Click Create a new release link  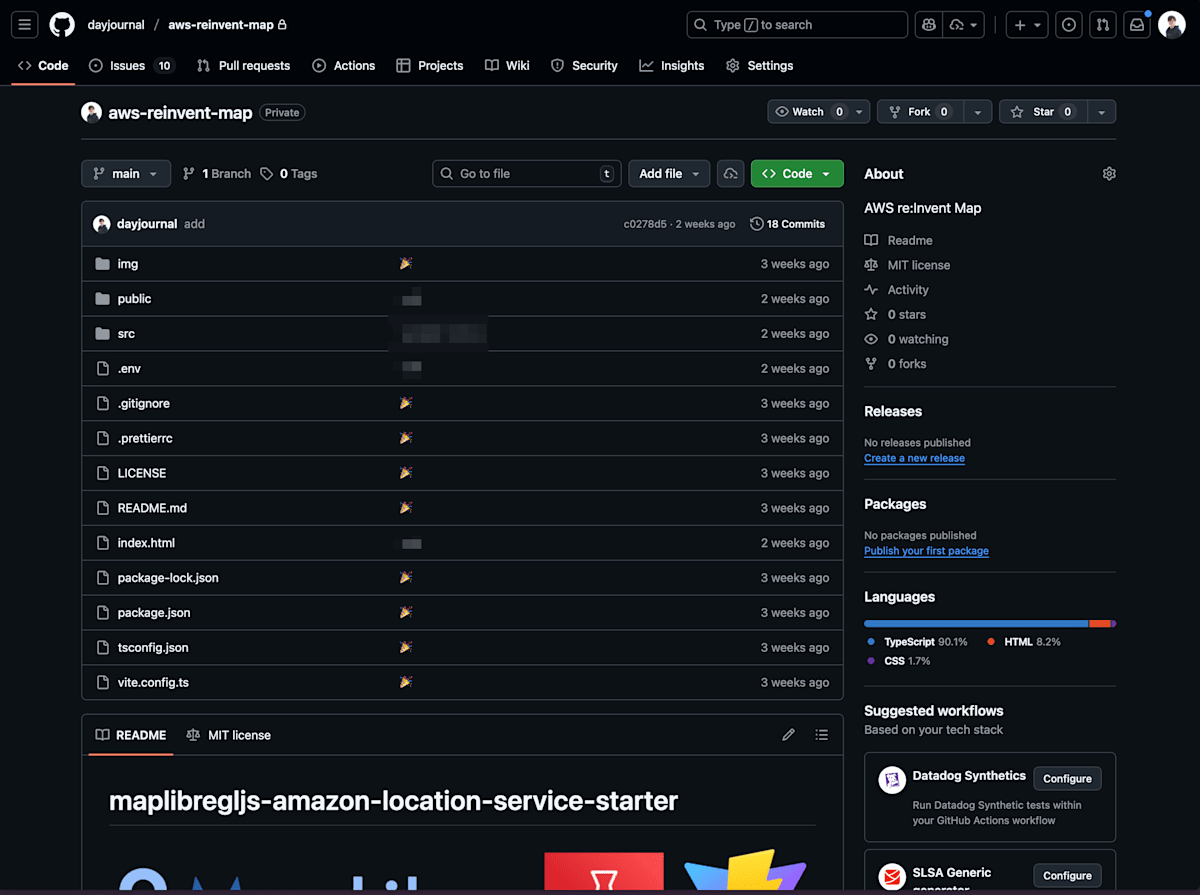[x=914, y=458]
